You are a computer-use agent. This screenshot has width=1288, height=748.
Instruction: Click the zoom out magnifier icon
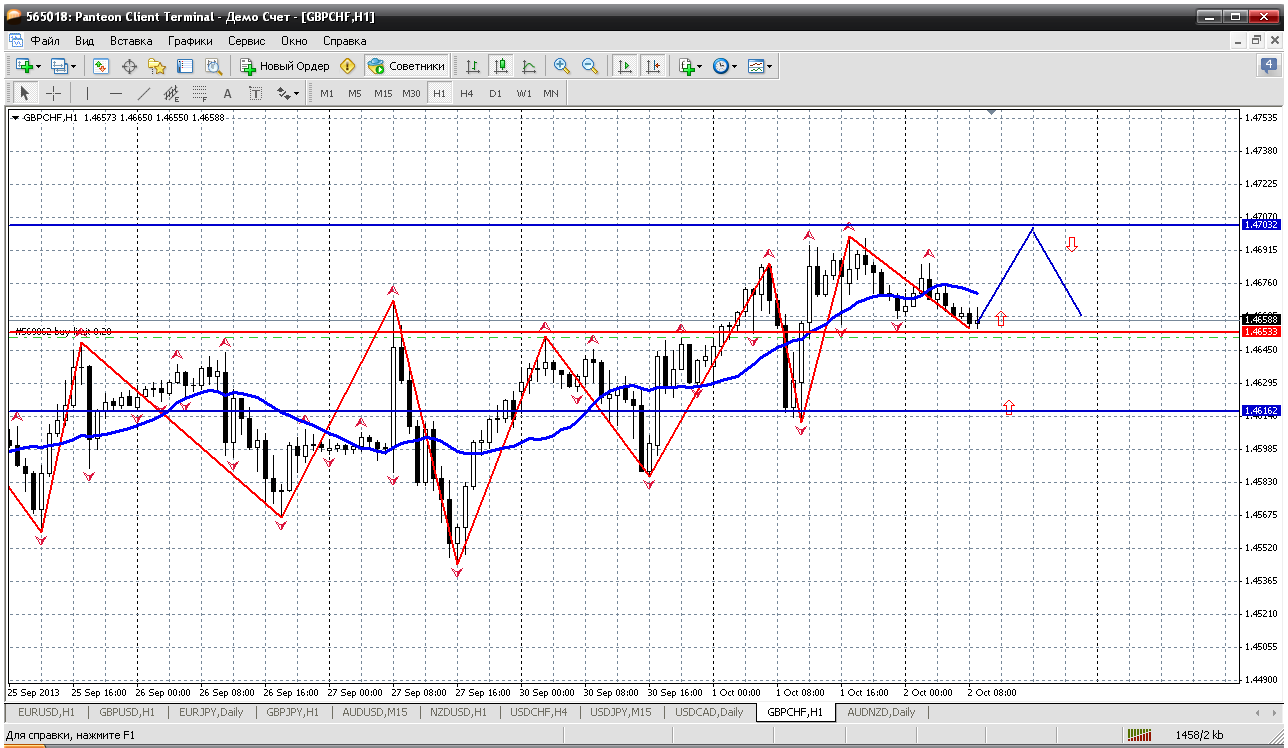pos(590,66)
